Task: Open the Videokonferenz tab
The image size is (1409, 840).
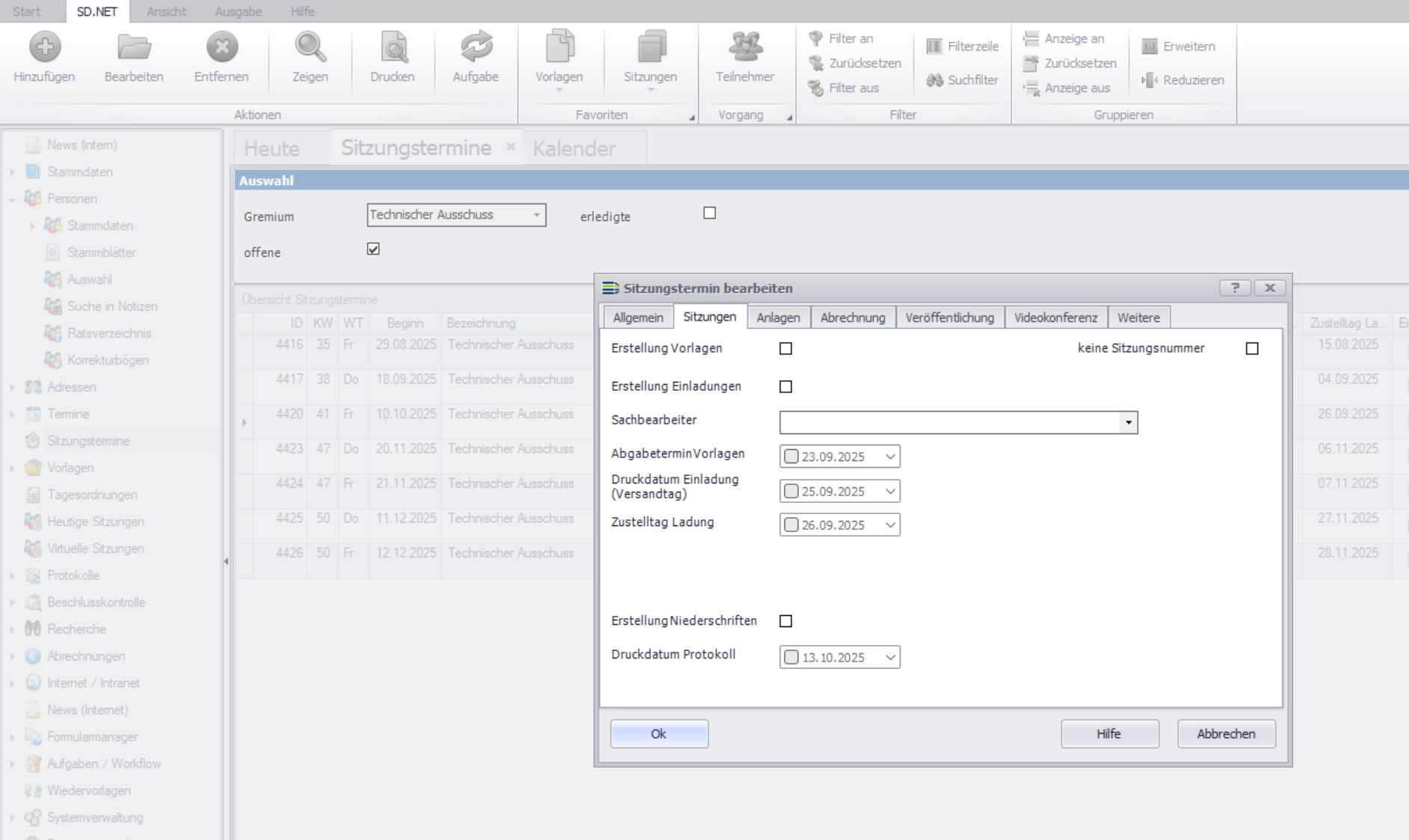Action: coord(1055,318)
